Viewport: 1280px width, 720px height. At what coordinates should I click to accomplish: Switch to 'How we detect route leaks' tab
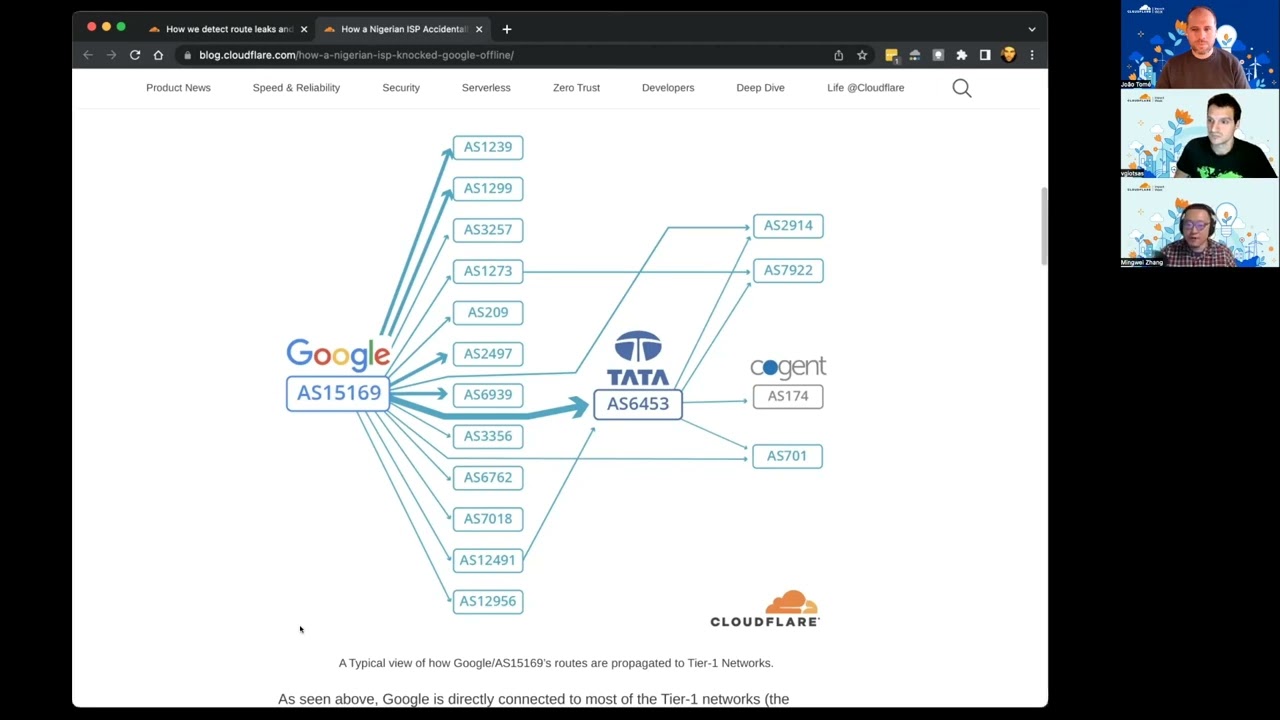click(x=228, y=29)
